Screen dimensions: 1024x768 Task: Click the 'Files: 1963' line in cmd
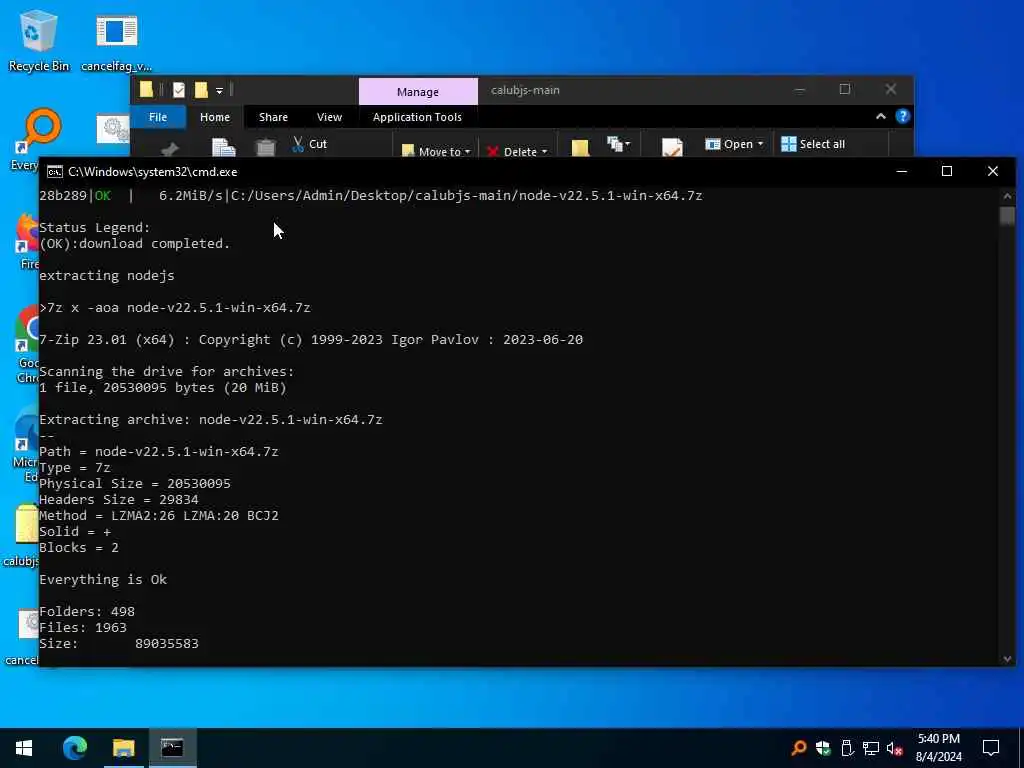[x=83, y=627]
